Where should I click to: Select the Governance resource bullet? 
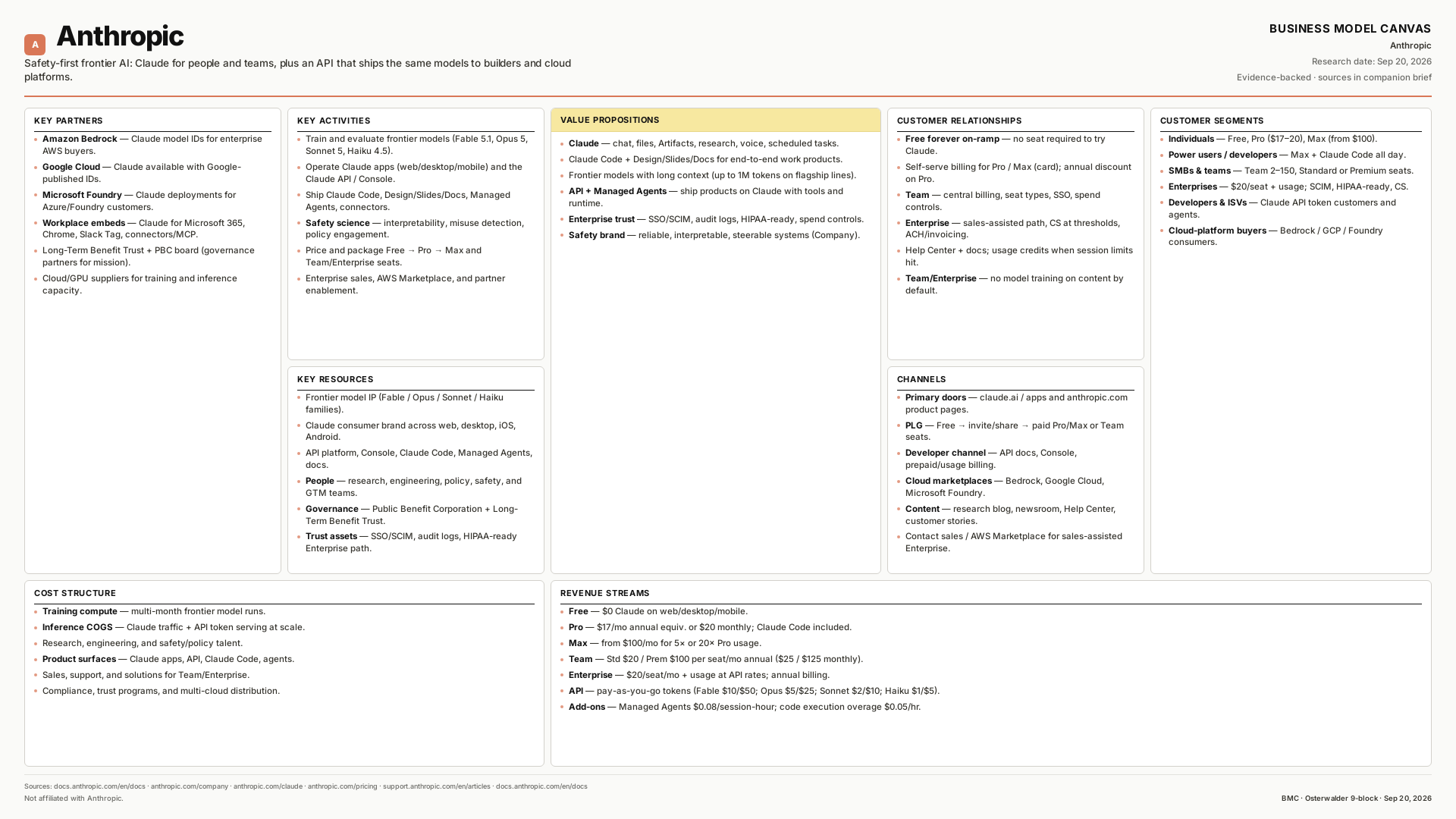point(416,515)
